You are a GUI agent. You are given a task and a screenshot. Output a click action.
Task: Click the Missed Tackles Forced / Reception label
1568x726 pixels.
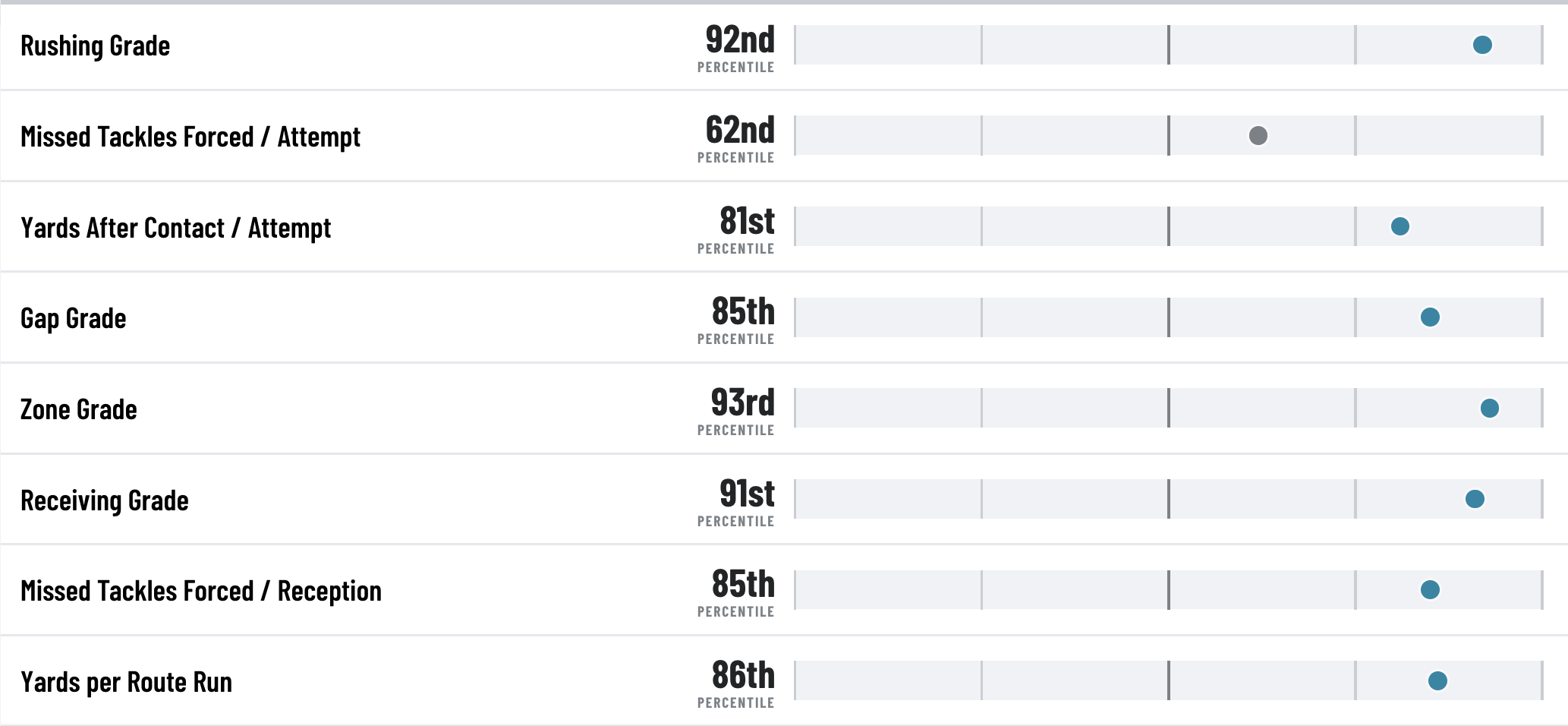coord(200,591)
